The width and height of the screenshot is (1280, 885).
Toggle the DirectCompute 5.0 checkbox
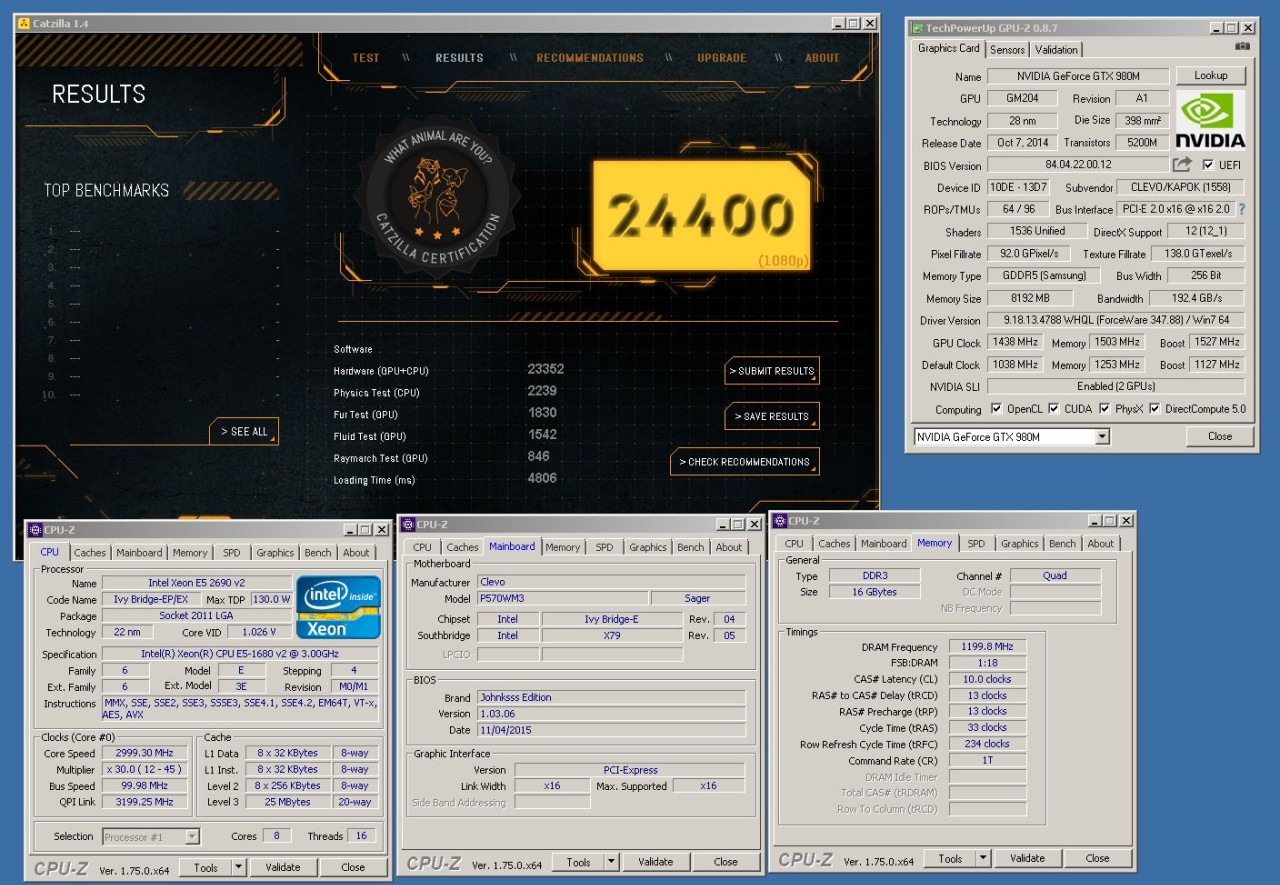point(1155,409)
